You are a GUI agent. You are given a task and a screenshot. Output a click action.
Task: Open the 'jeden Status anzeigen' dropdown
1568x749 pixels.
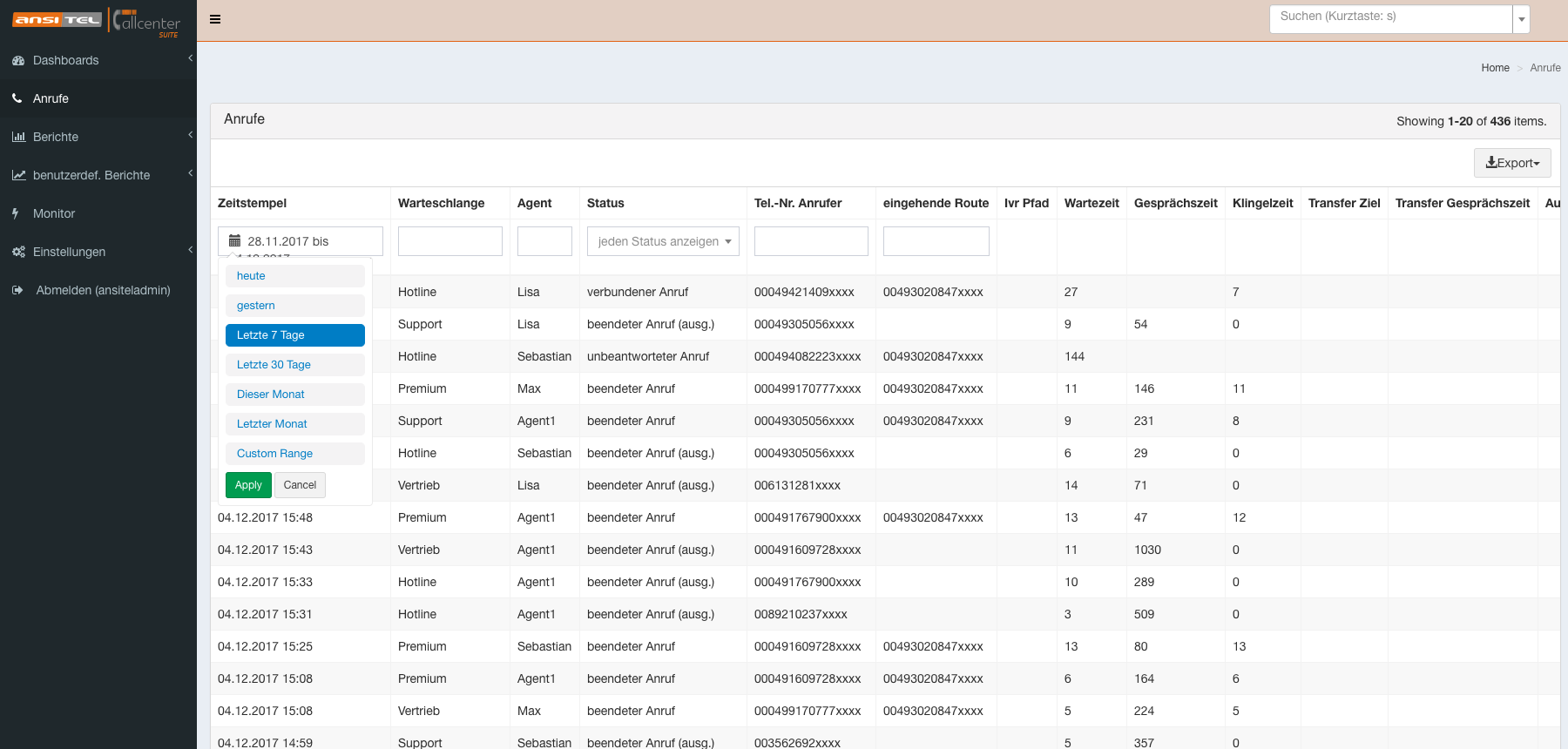(x=663, y=241)
